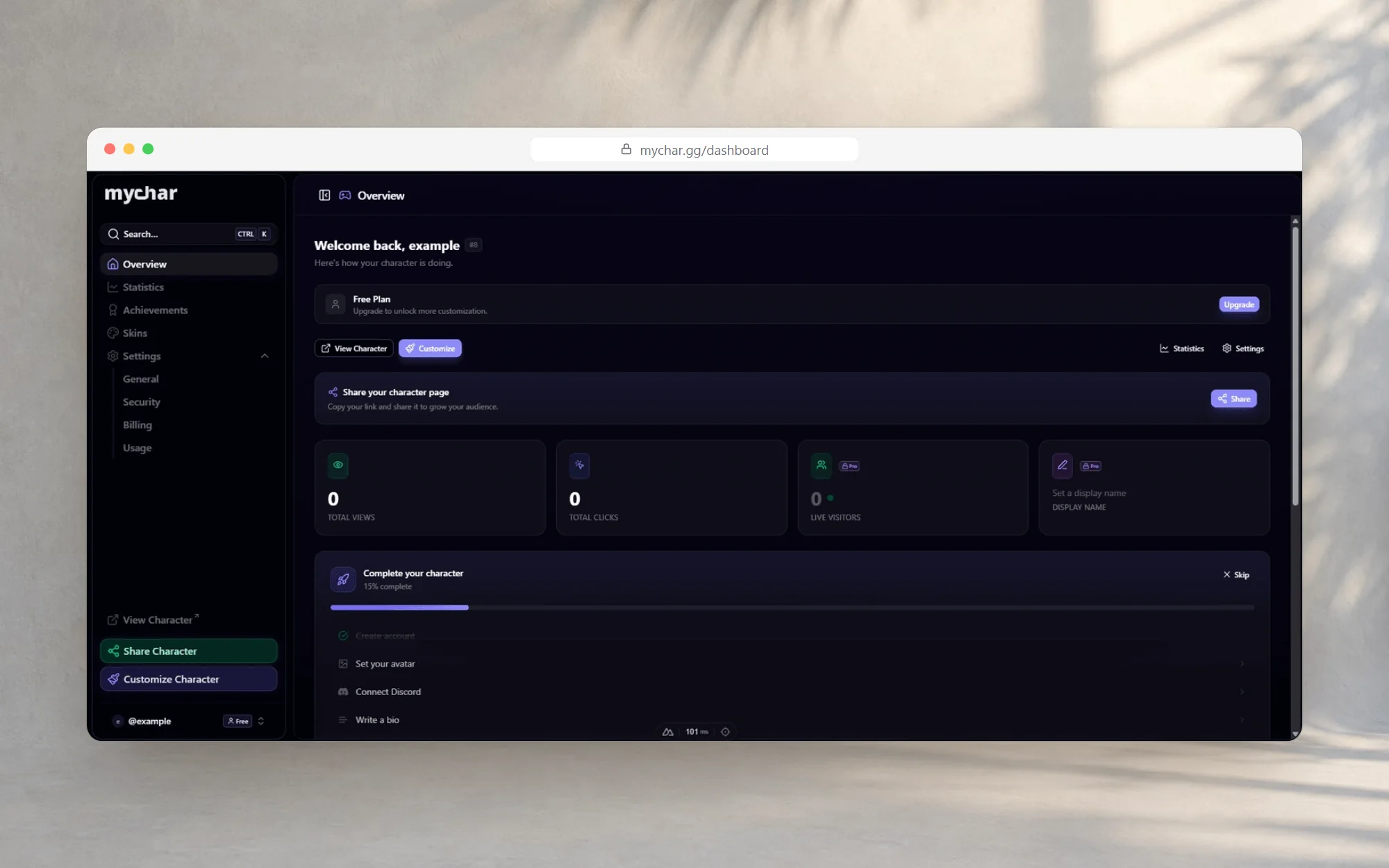The width and height of the screenshot is (1389, 868).
Task: Click the purple Customize button
Action: coord(430,349)
